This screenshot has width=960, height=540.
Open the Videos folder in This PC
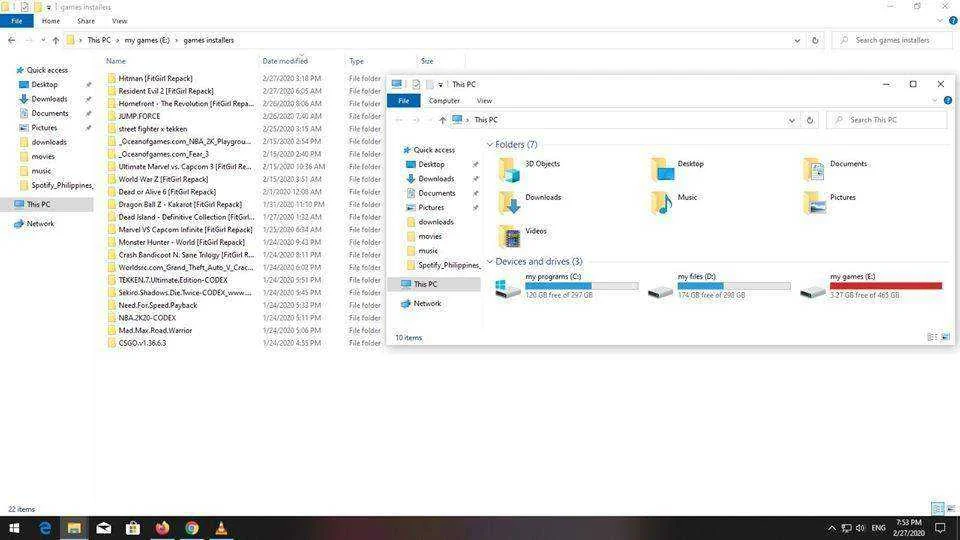tap(522, 236)
